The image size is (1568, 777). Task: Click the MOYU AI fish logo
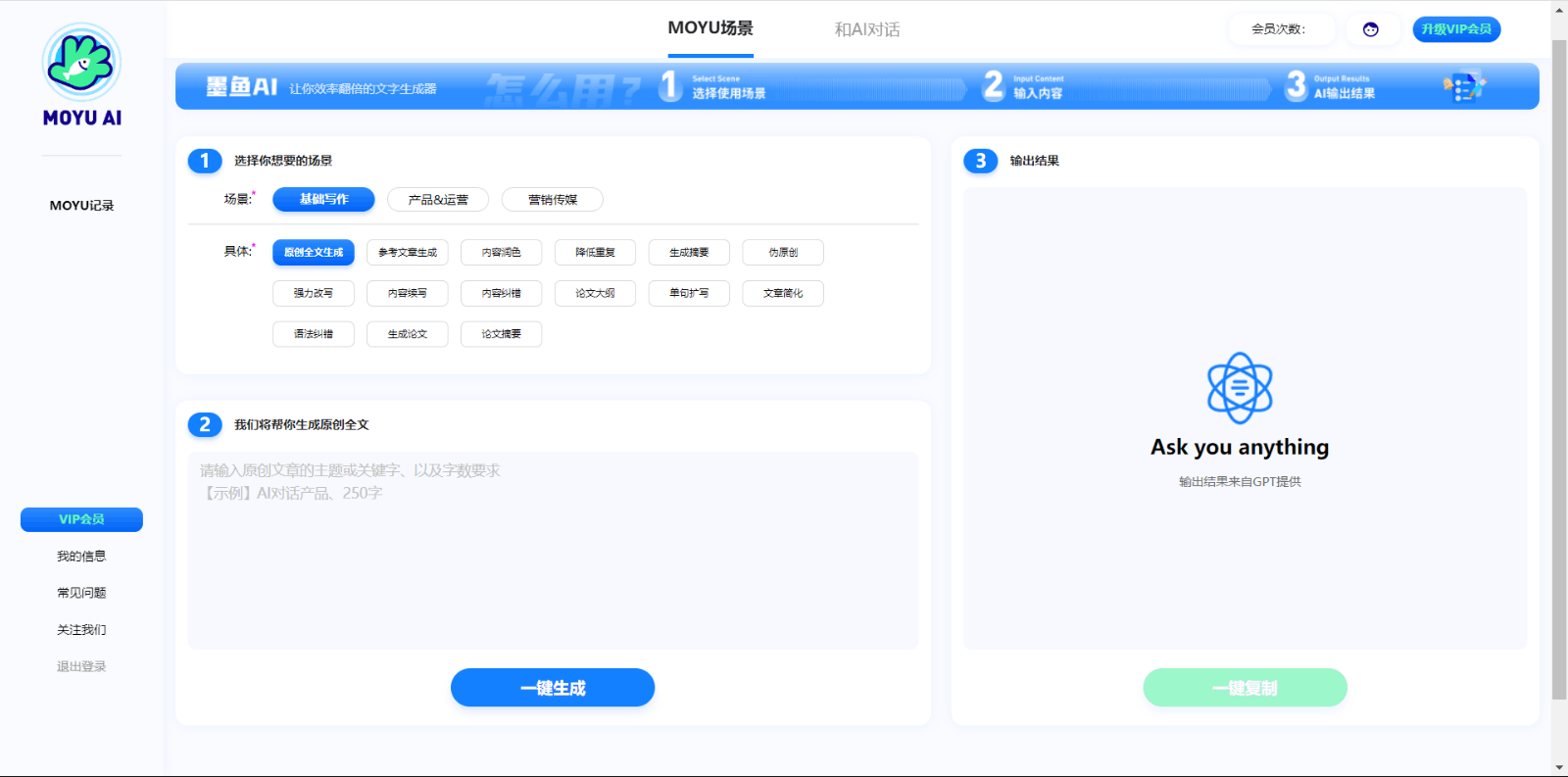pyautogui.click(x=81, y=63)
